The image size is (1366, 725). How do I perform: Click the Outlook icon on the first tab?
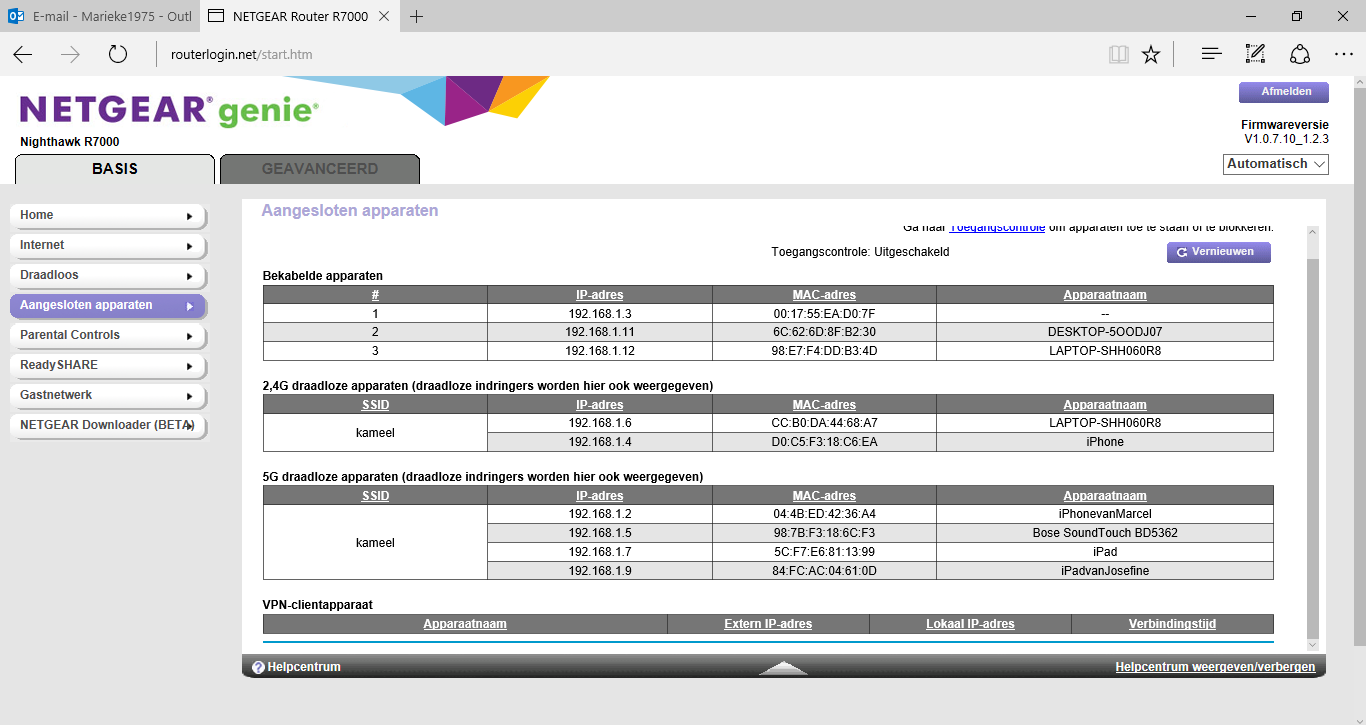(16, 17)
